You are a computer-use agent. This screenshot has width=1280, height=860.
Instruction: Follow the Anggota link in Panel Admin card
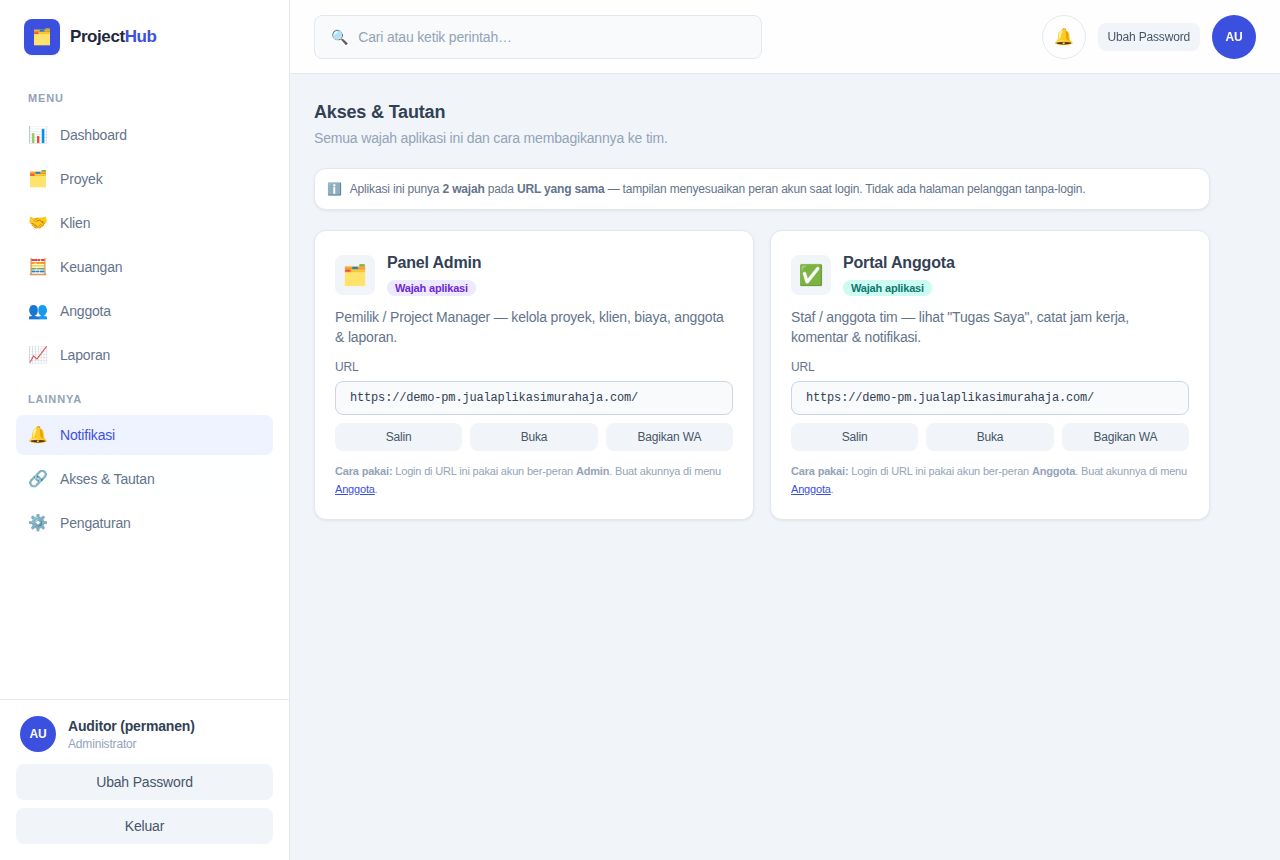[x=355, y=489]
